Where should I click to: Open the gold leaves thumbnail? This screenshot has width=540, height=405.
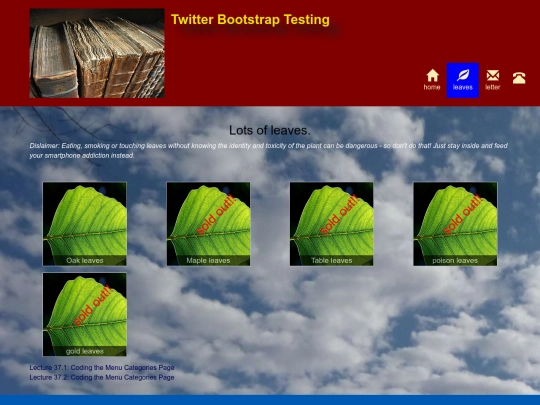85,314
